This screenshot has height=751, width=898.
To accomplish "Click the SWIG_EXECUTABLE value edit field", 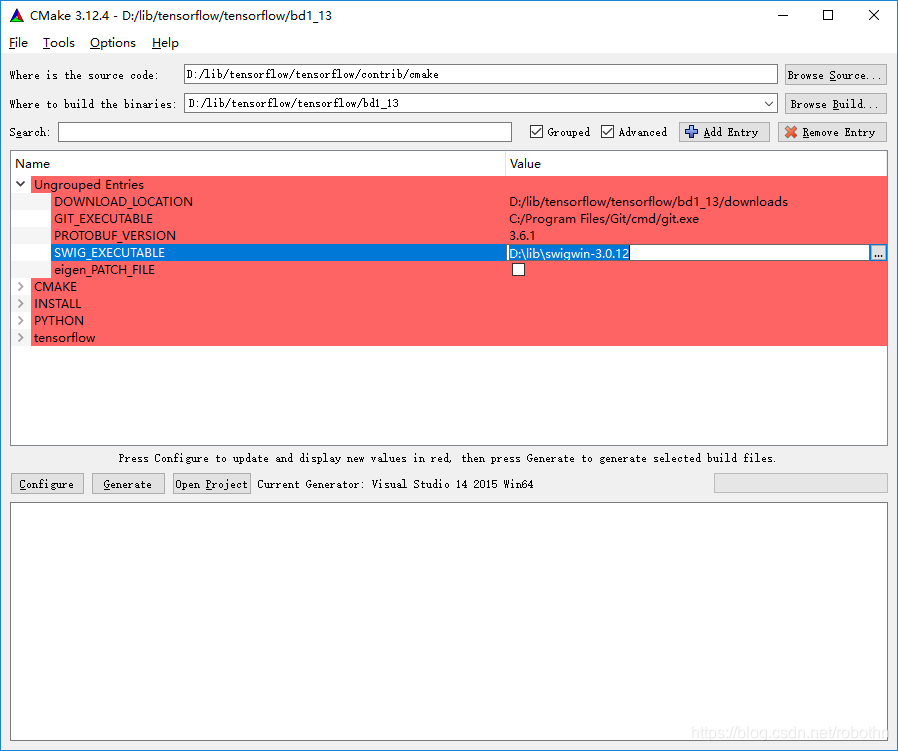I will point(688,253).
